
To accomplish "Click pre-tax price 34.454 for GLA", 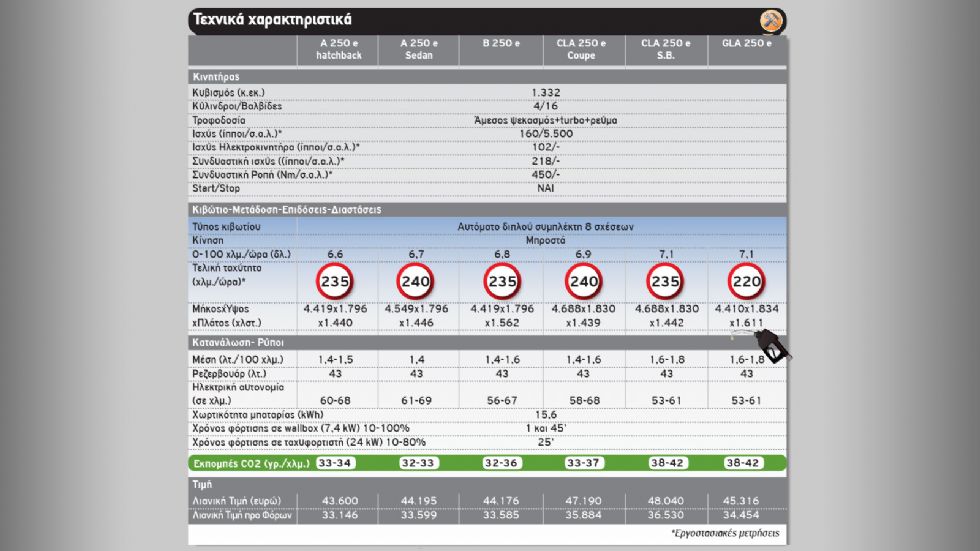I will (x=741, y=515).
